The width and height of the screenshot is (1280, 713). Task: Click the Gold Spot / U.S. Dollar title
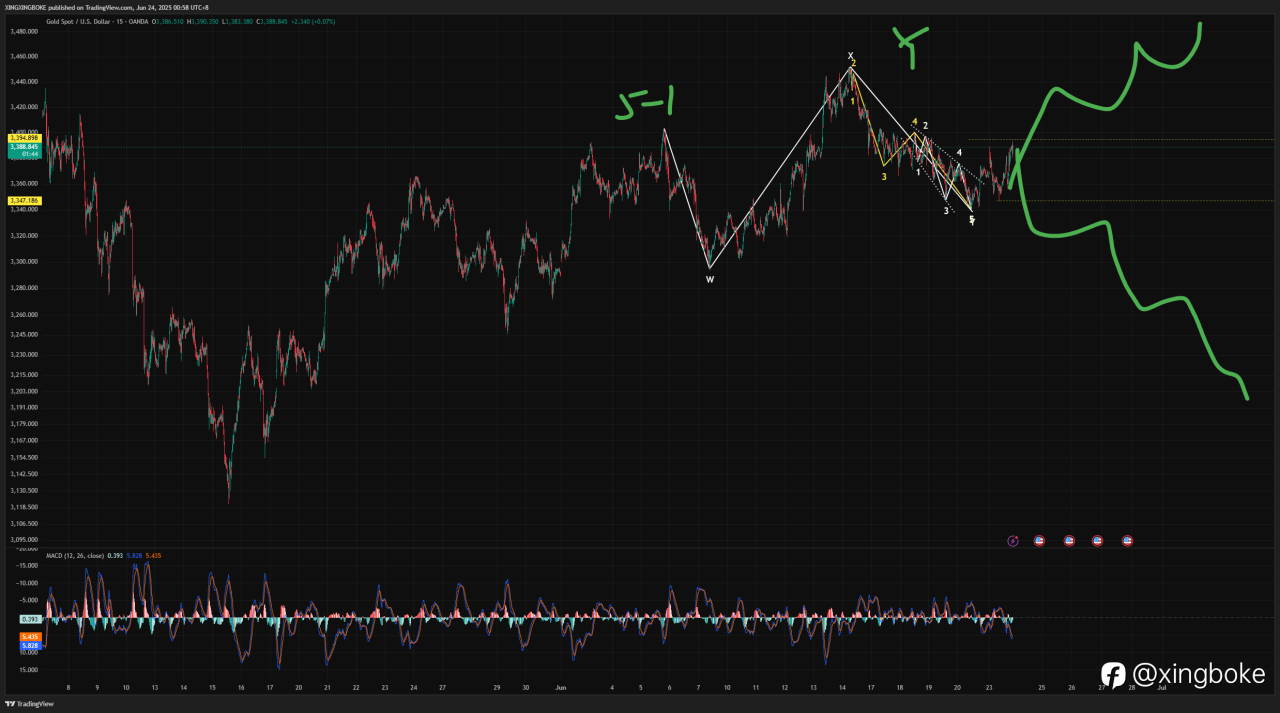pos(82,19)
